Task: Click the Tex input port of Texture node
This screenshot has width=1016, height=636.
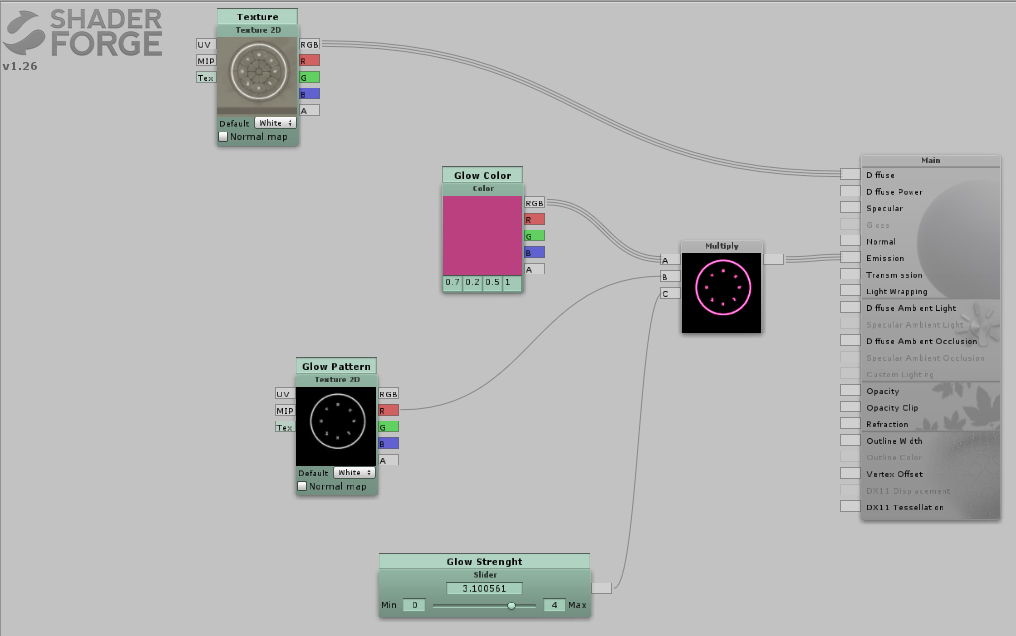Action: coord(205,78)
